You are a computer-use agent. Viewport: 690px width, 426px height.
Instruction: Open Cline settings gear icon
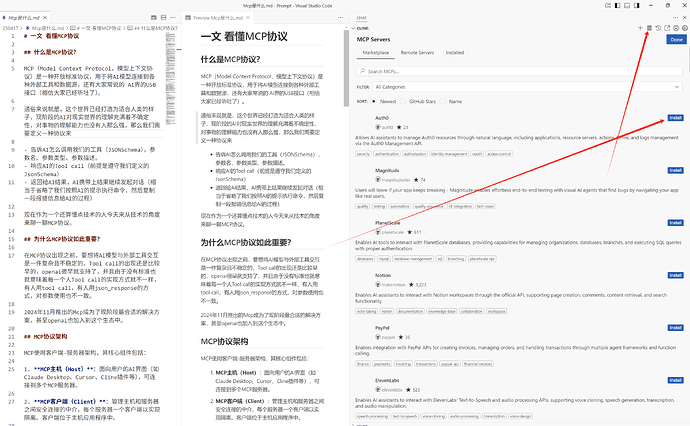685,28
